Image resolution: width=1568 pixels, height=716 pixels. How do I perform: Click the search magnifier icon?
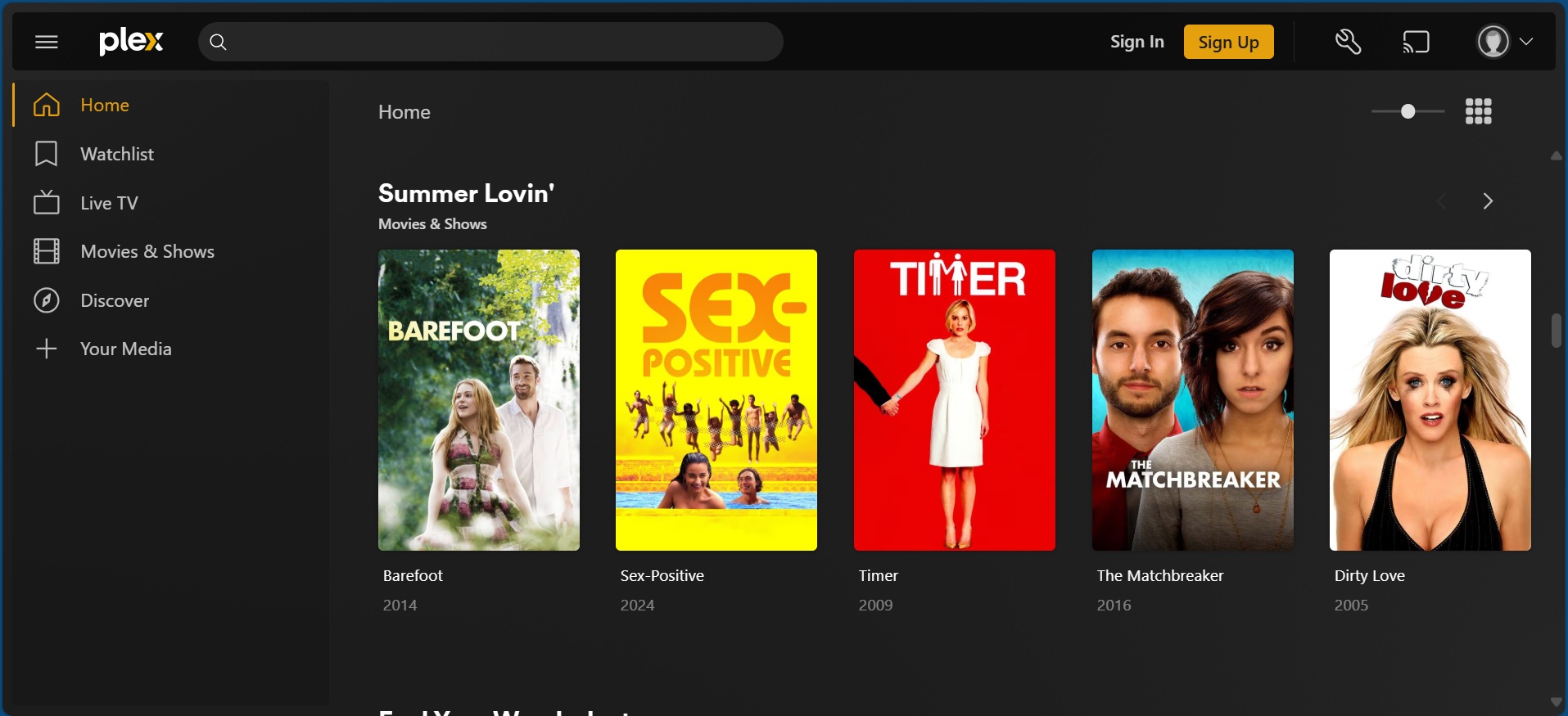tap(218, 42)
